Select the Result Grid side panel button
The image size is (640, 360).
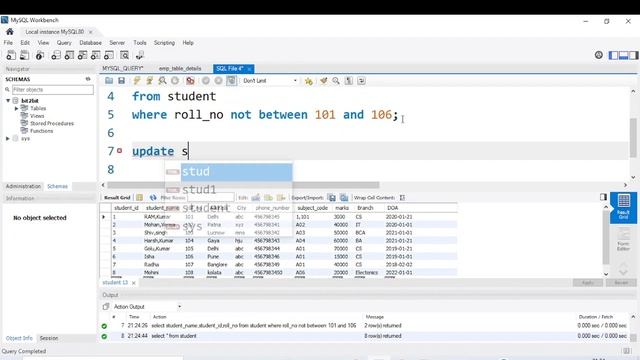[x=623, y=208]
